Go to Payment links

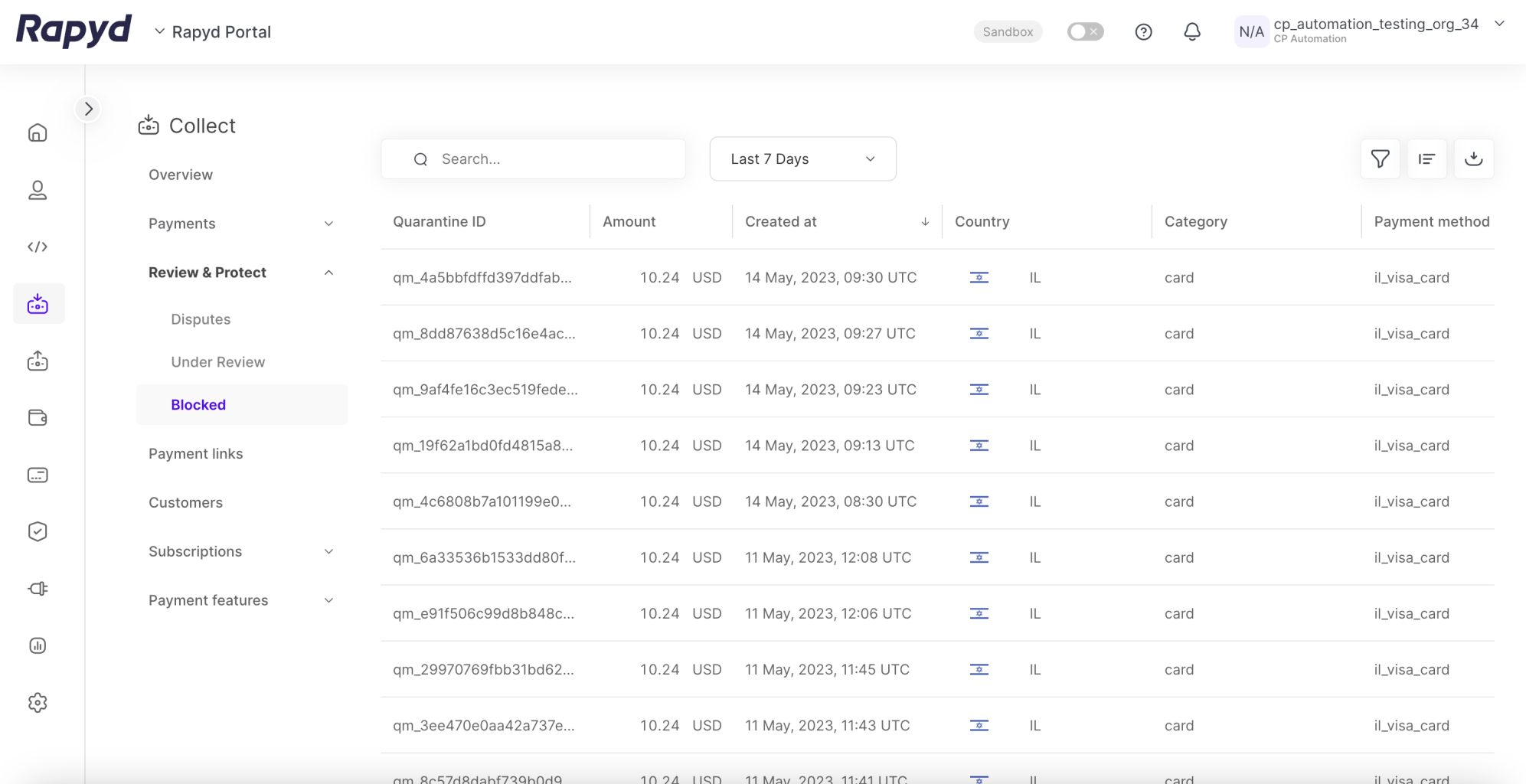coord(195,454)
